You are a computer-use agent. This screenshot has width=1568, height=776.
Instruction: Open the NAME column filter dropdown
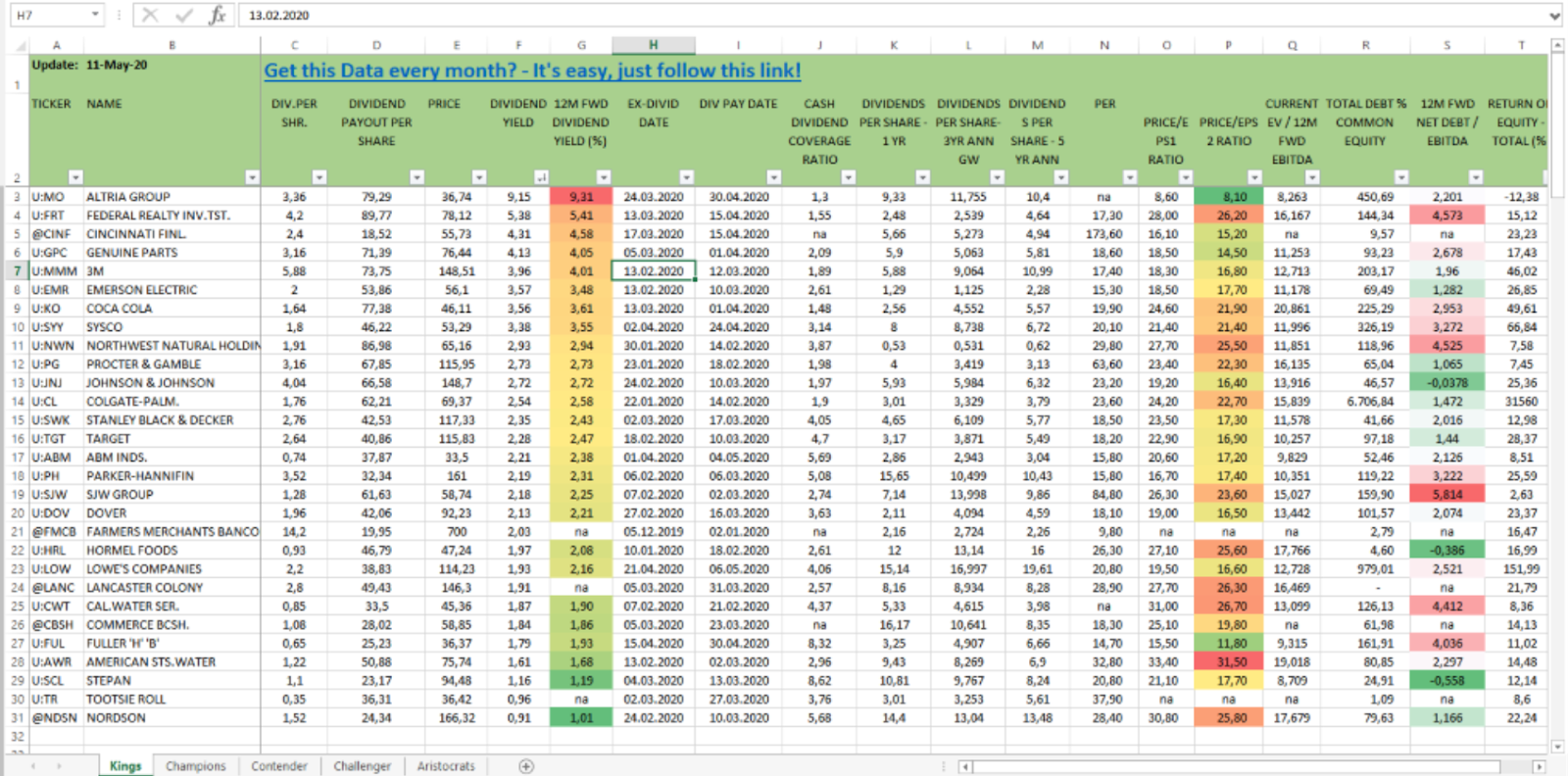[x=252, y=177]
